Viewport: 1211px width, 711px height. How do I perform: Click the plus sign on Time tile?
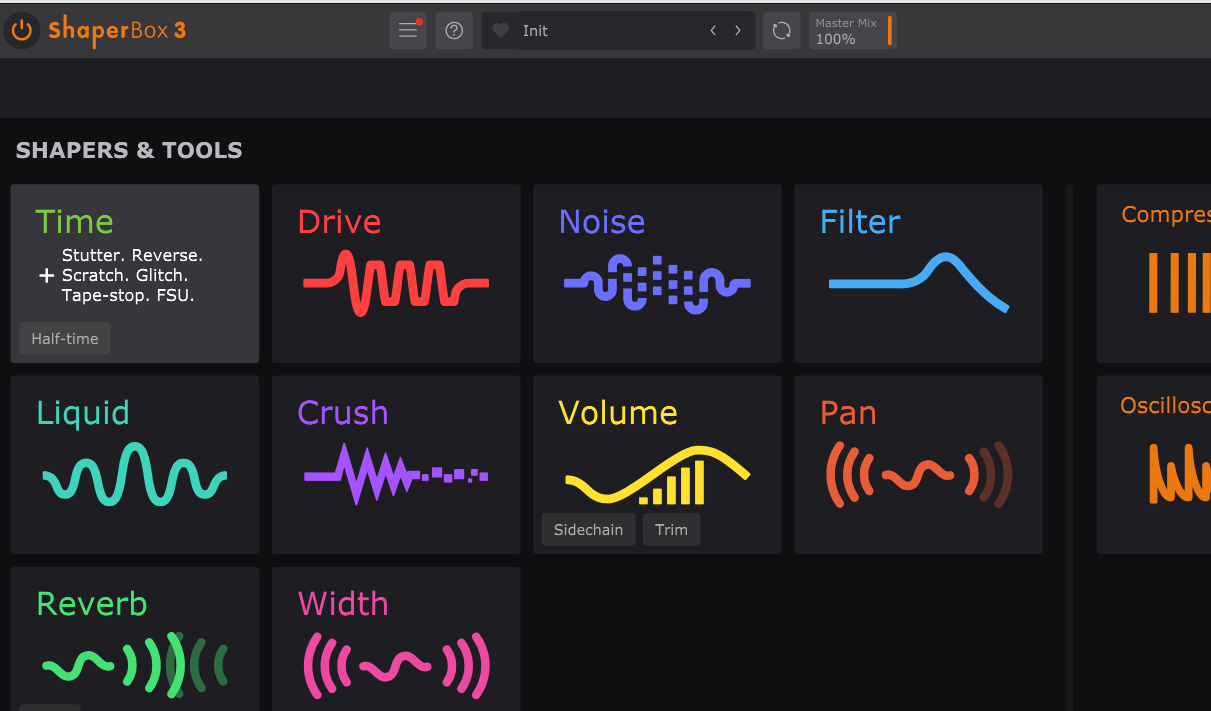pyautogui.click(x=46, y=276)
